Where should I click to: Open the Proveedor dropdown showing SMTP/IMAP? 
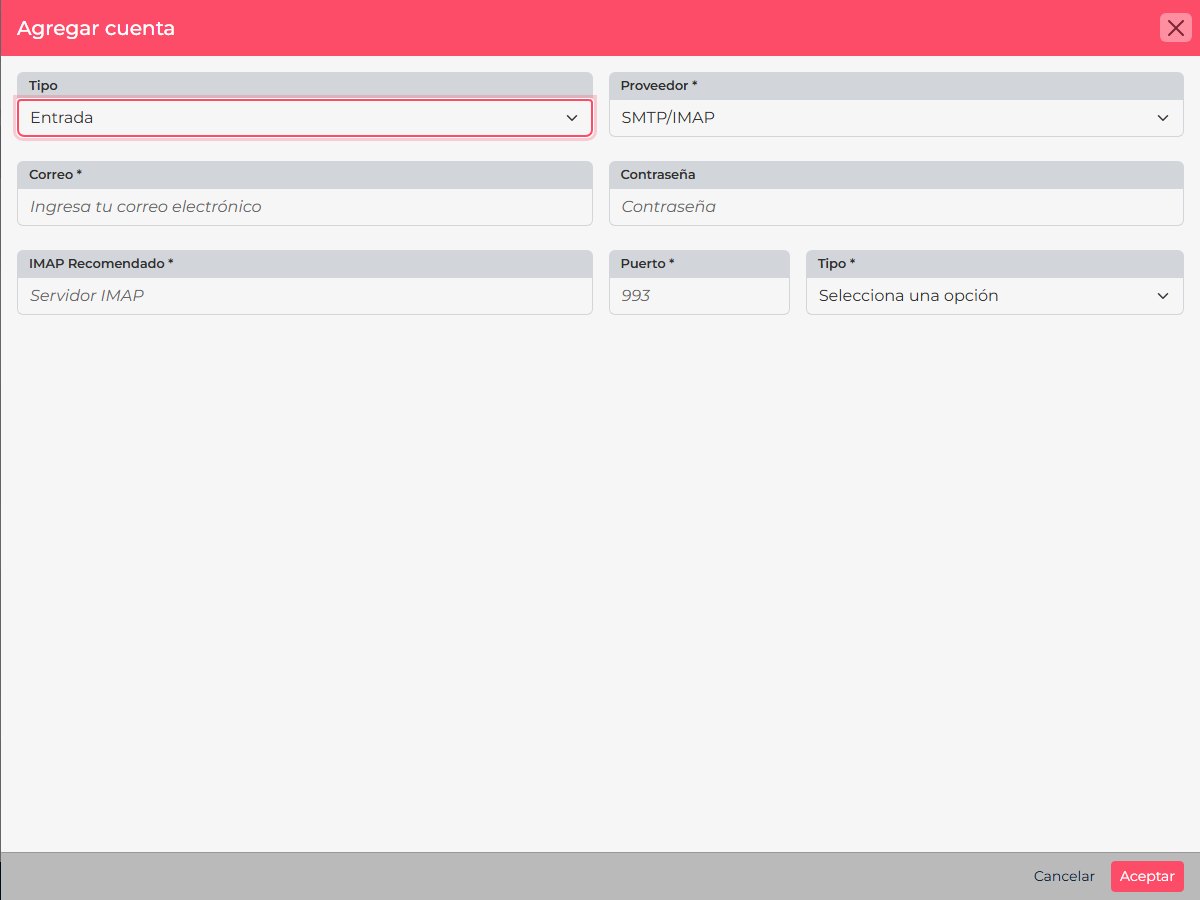pyautogui.click(x=896, y=118)
